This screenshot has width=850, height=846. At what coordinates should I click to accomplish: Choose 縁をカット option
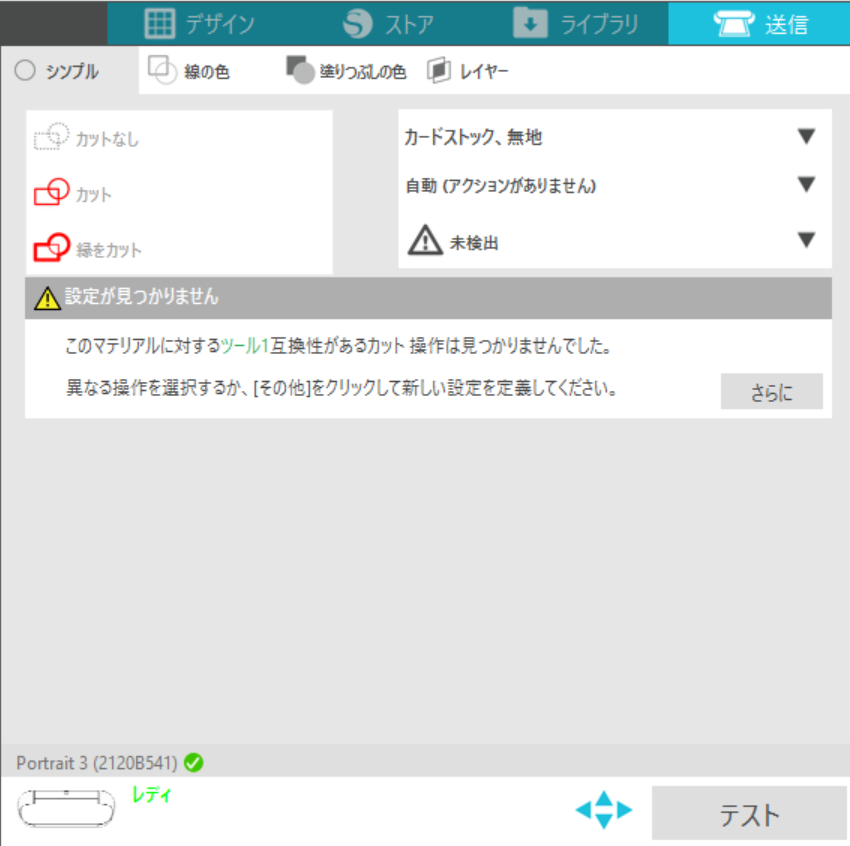[88, 248]
